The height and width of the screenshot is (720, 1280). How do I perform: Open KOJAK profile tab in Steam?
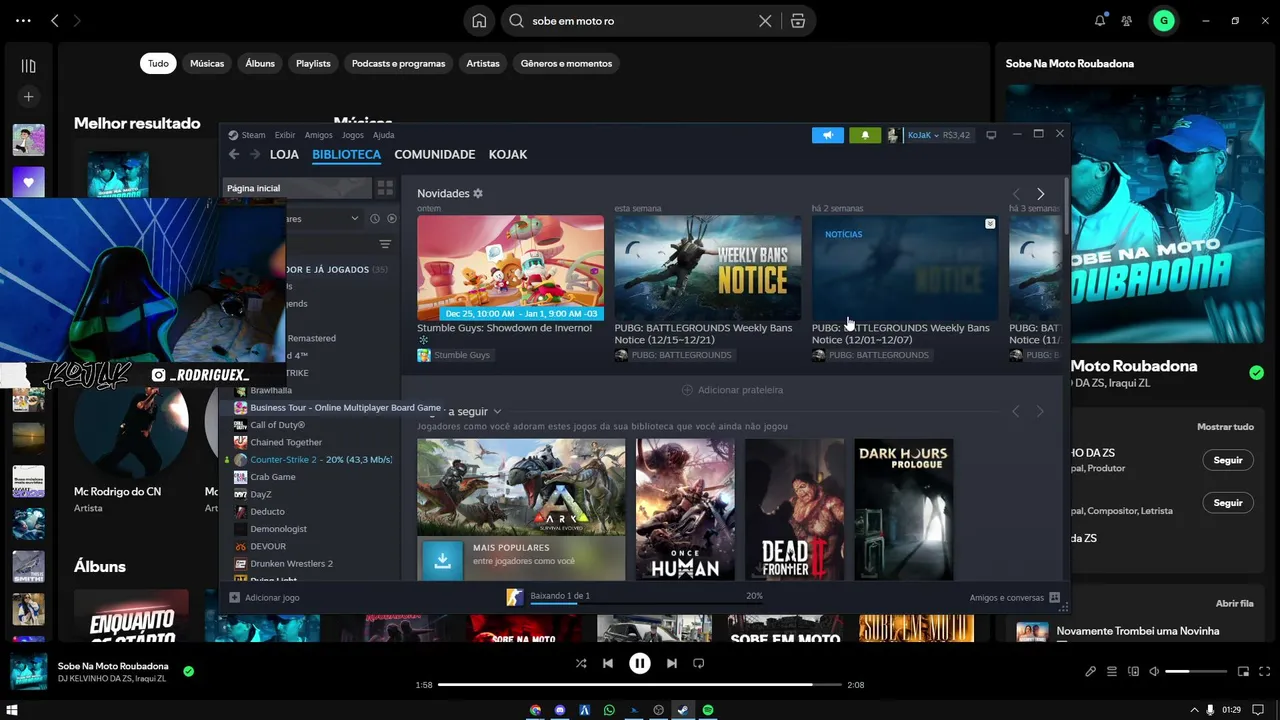pyautogui.click(x=508, y=154)
